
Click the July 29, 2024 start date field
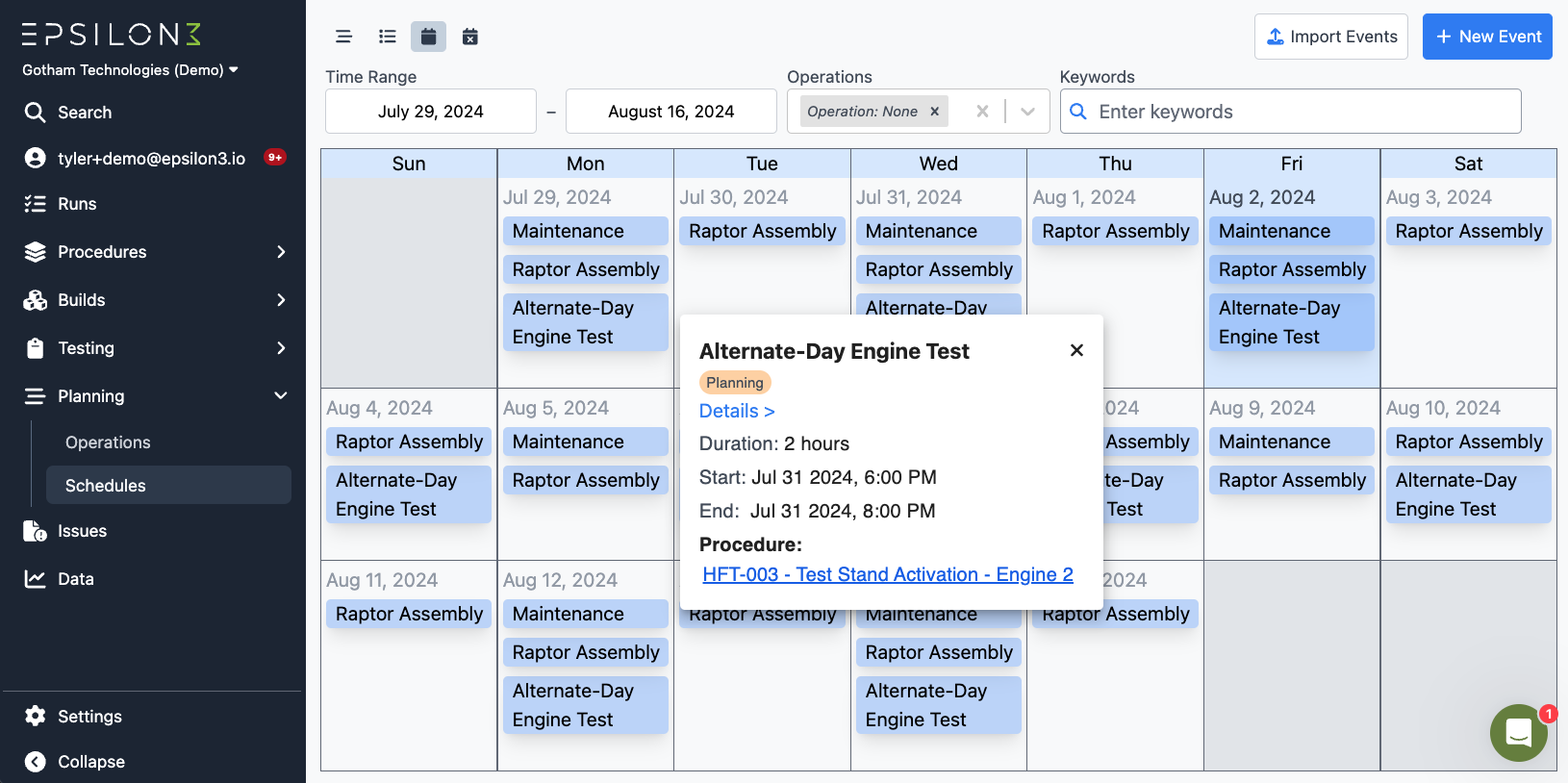point(431,112)
